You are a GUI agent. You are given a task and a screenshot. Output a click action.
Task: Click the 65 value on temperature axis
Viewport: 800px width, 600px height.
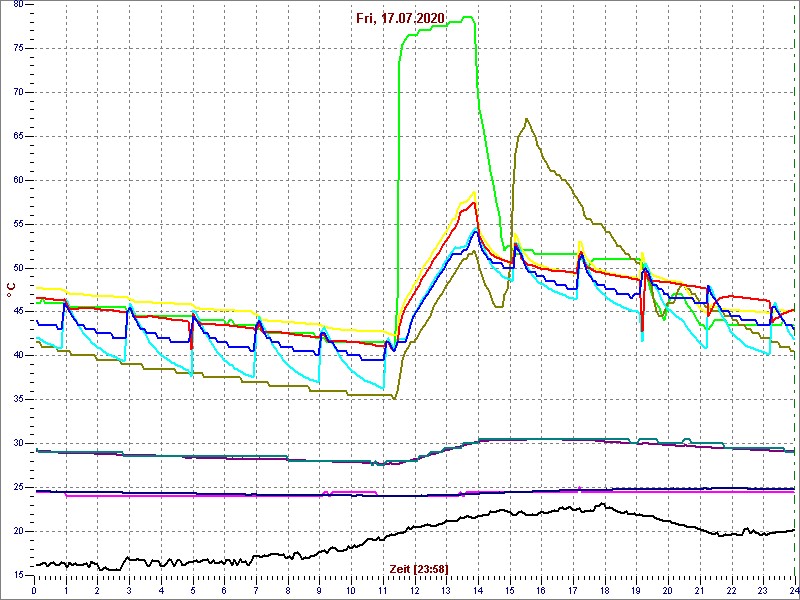click(x=18, y=136)
